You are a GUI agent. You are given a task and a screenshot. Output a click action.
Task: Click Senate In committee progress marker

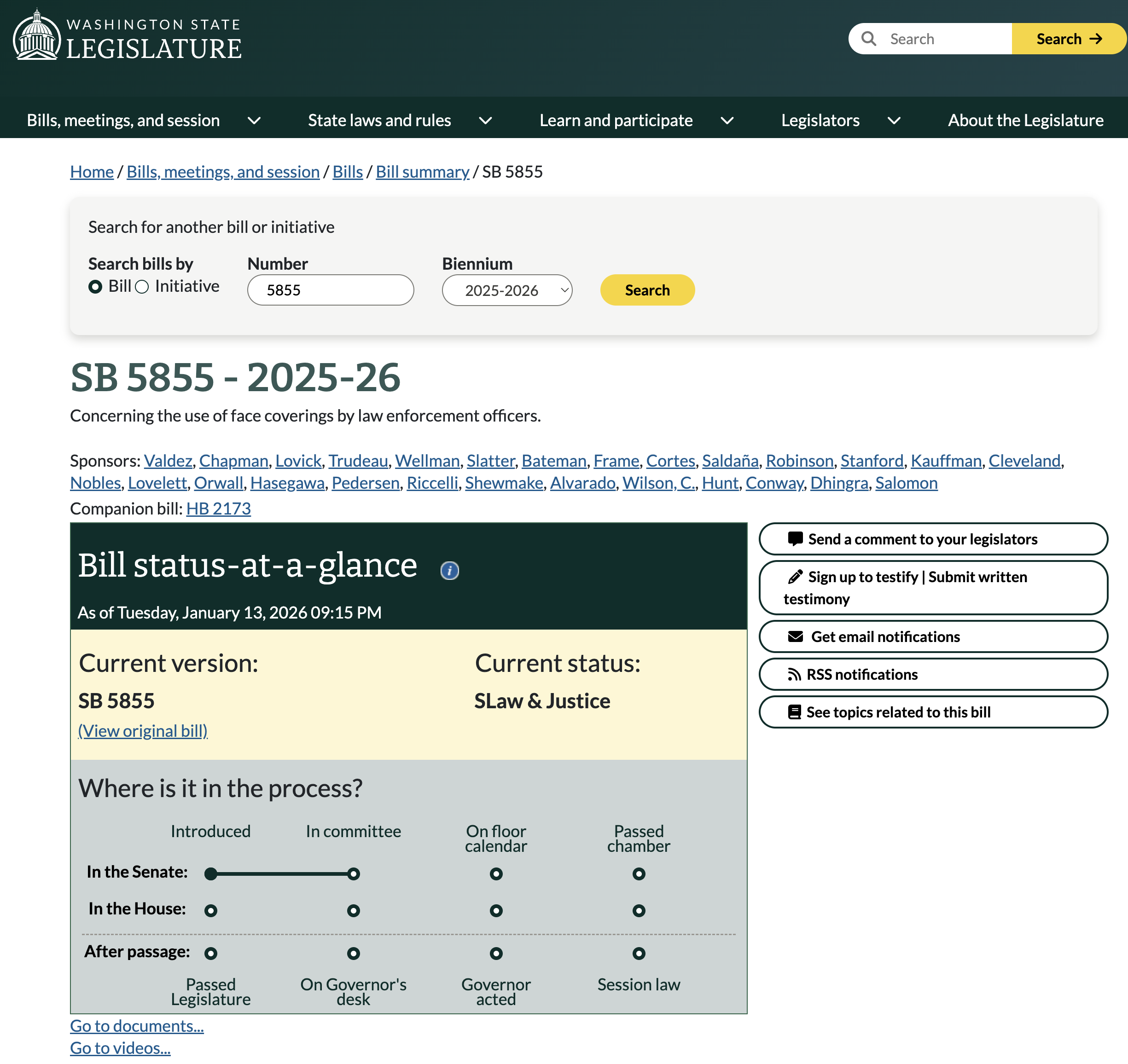pyautogui.click(x=354, y=873)
